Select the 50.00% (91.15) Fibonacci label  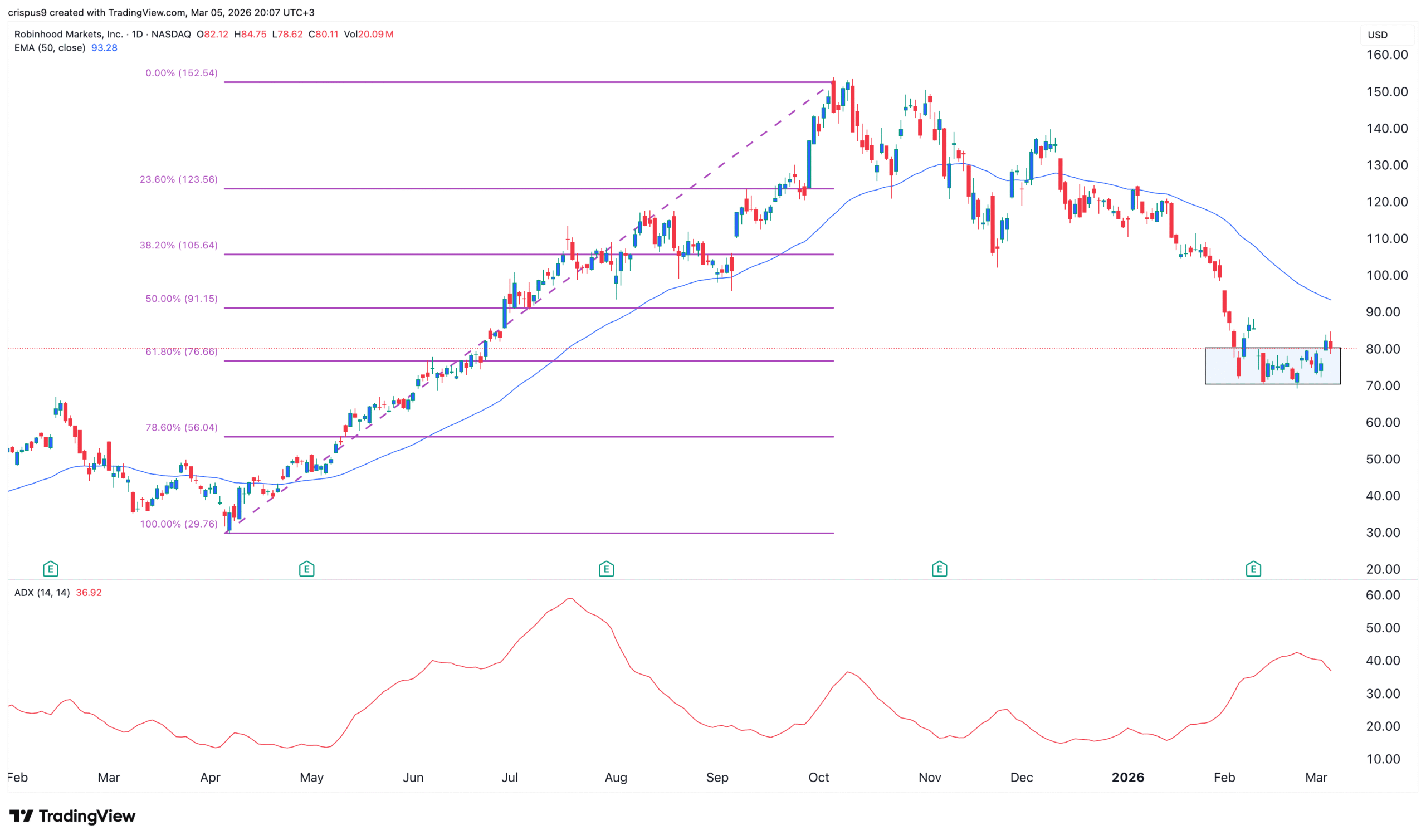point(181,299)
